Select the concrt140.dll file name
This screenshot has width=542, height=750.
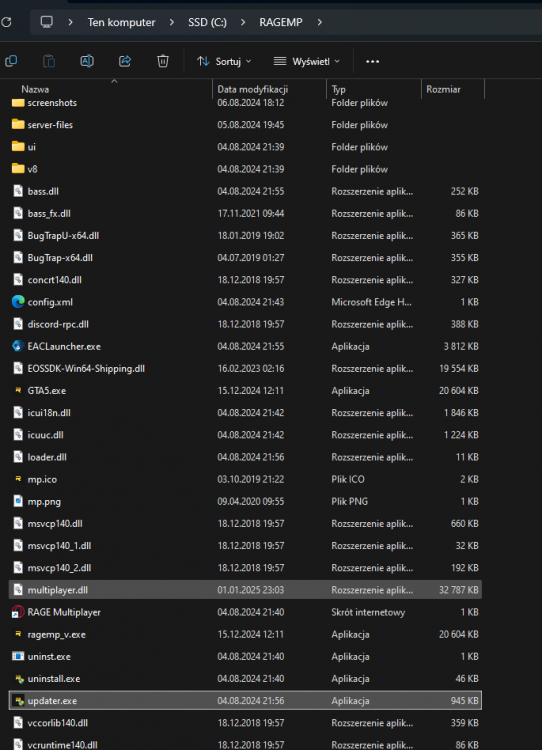[x=55, y=280]
